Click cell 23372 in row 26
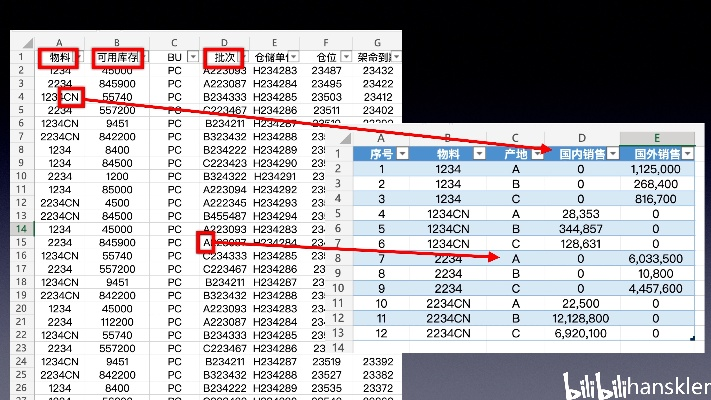711x400 pixels. 378,388
